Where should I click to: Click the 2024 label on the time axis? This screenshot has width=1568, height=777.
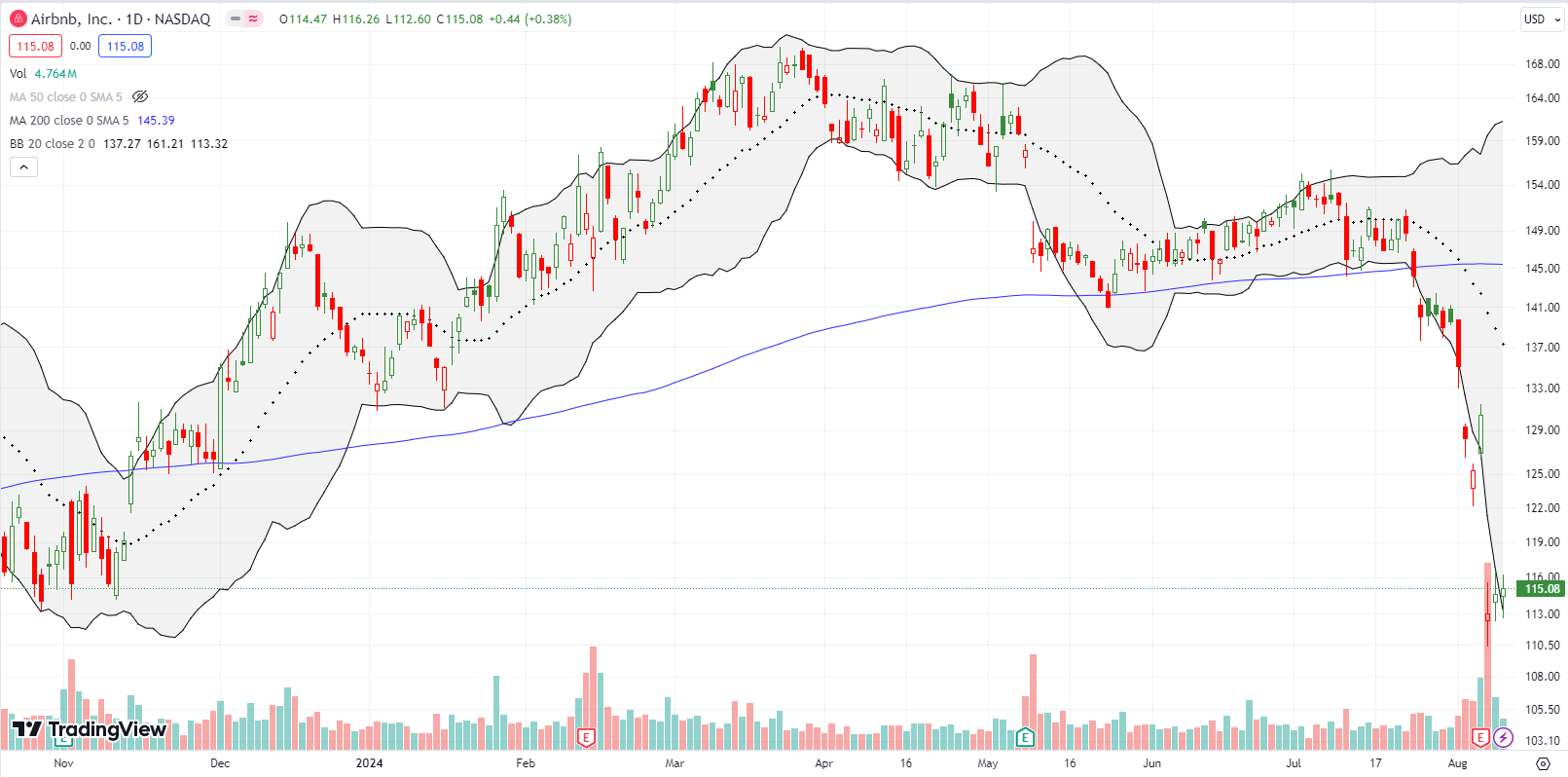(x=369, y=762)
